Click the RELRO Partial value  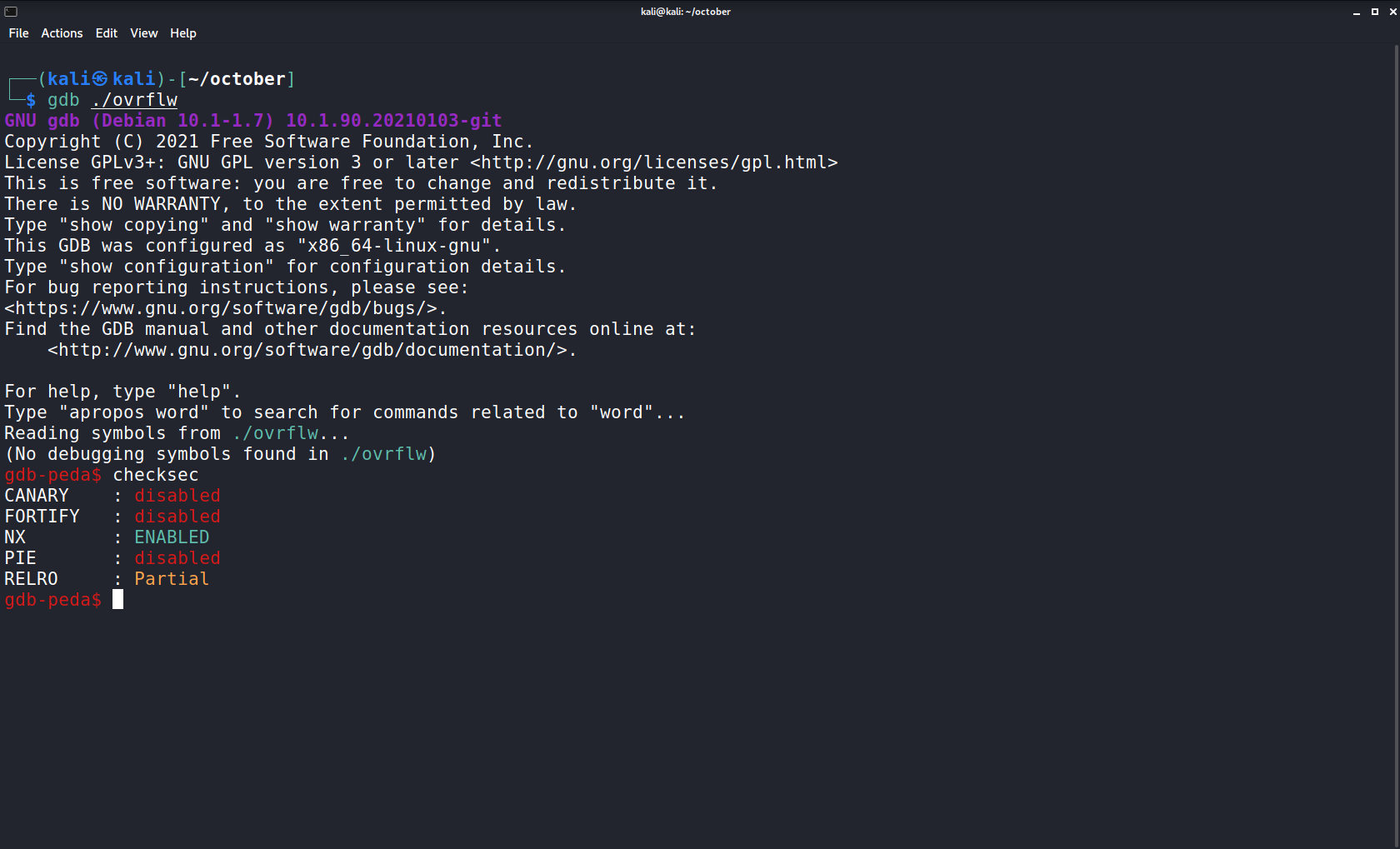click(x=172, y=579)
